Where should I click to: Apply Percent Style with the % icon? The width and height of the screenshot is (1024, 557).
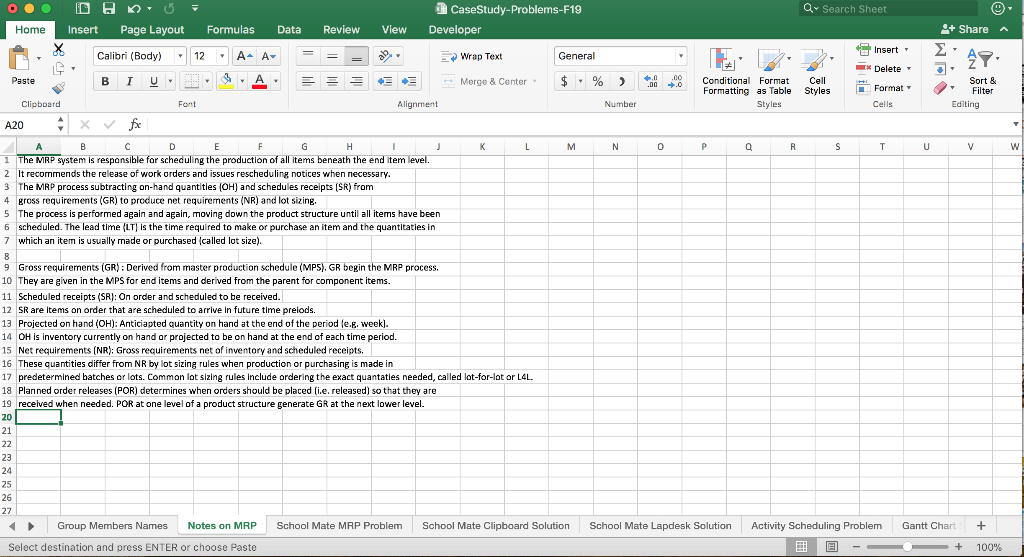598,82
